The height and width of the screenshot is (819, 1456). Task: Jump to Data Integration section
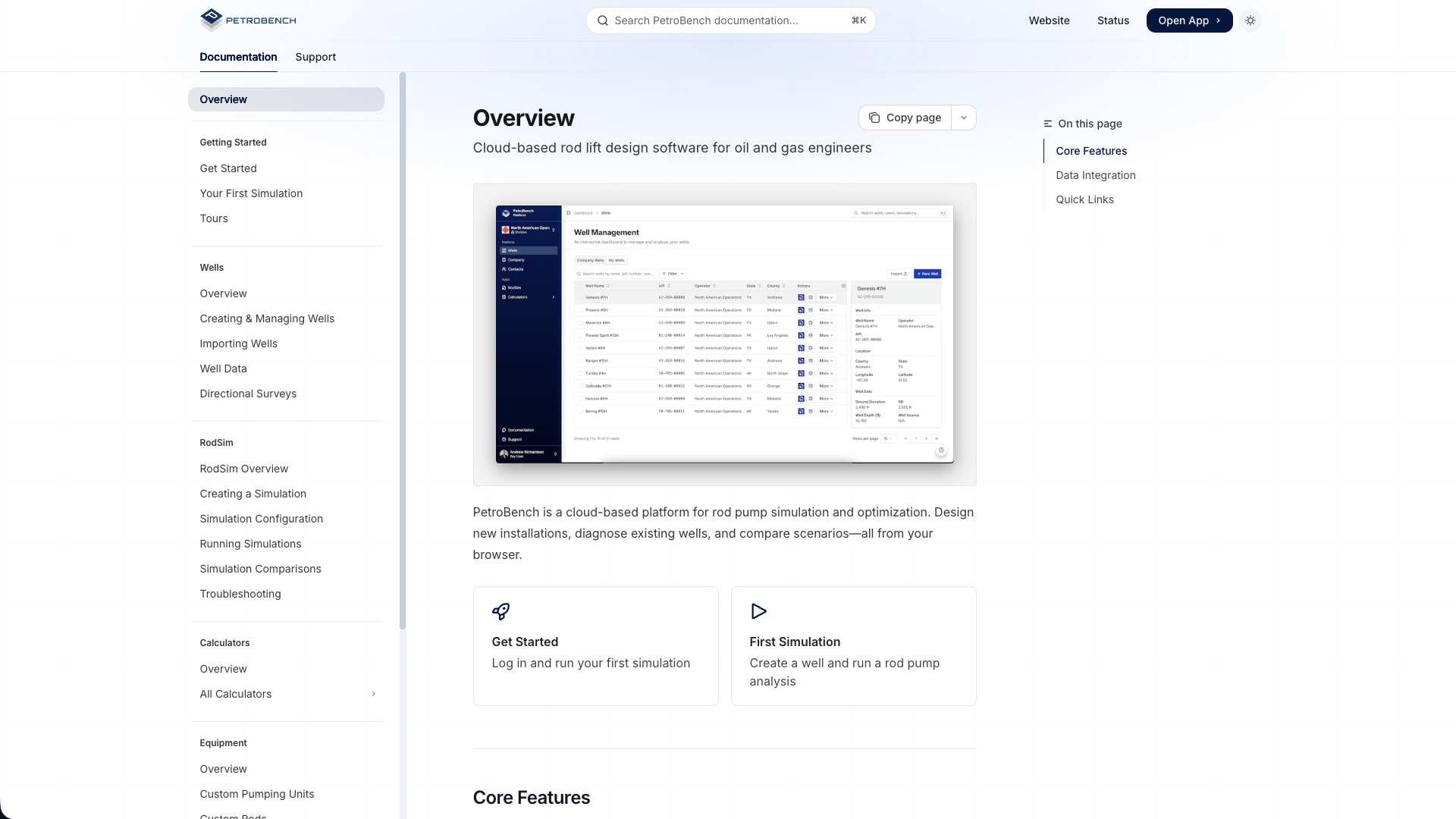point(1096,174)
